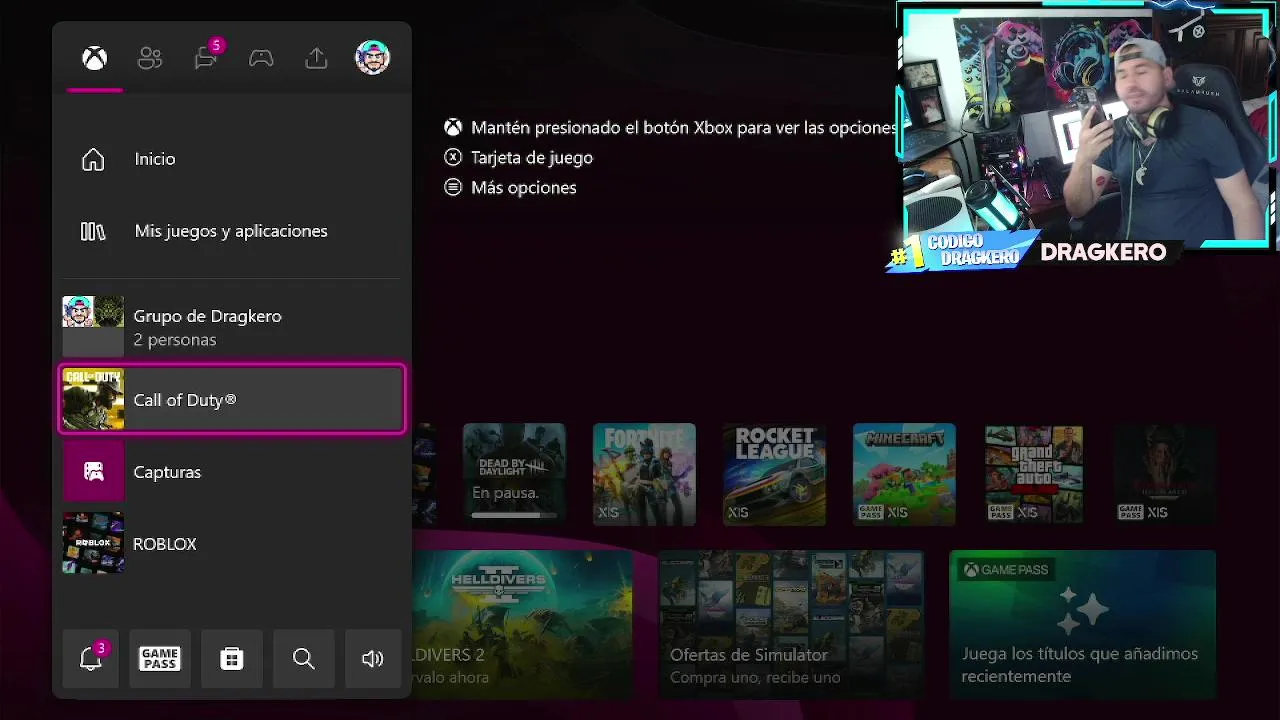Screen dimensions: 1280x720
Task: Open Capturas entry
Action: pyautogui.click(x=232, y=471)
